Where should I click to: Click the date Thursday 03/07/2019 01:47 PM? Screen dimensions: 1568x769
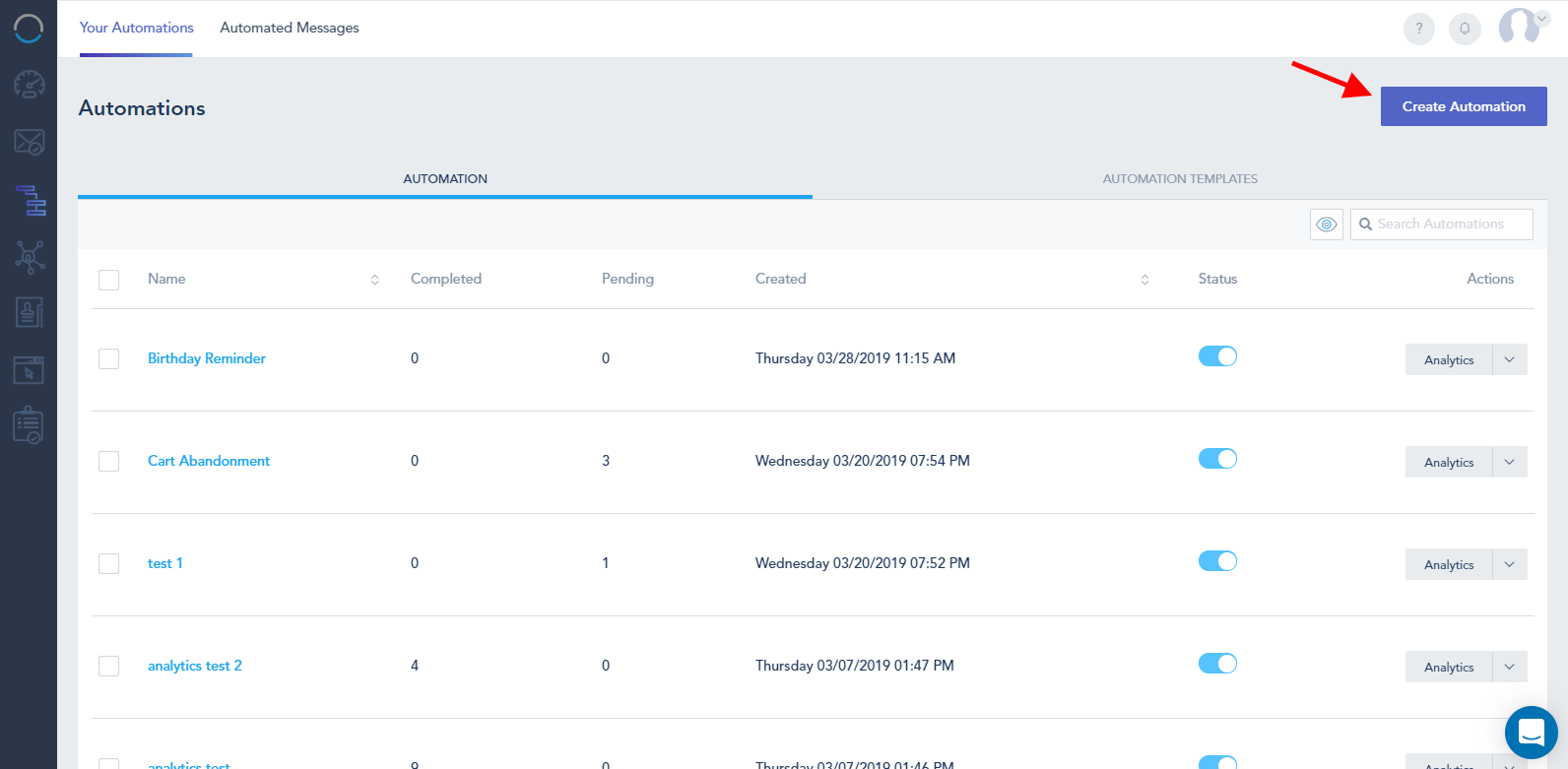click(x=855, y=666)
